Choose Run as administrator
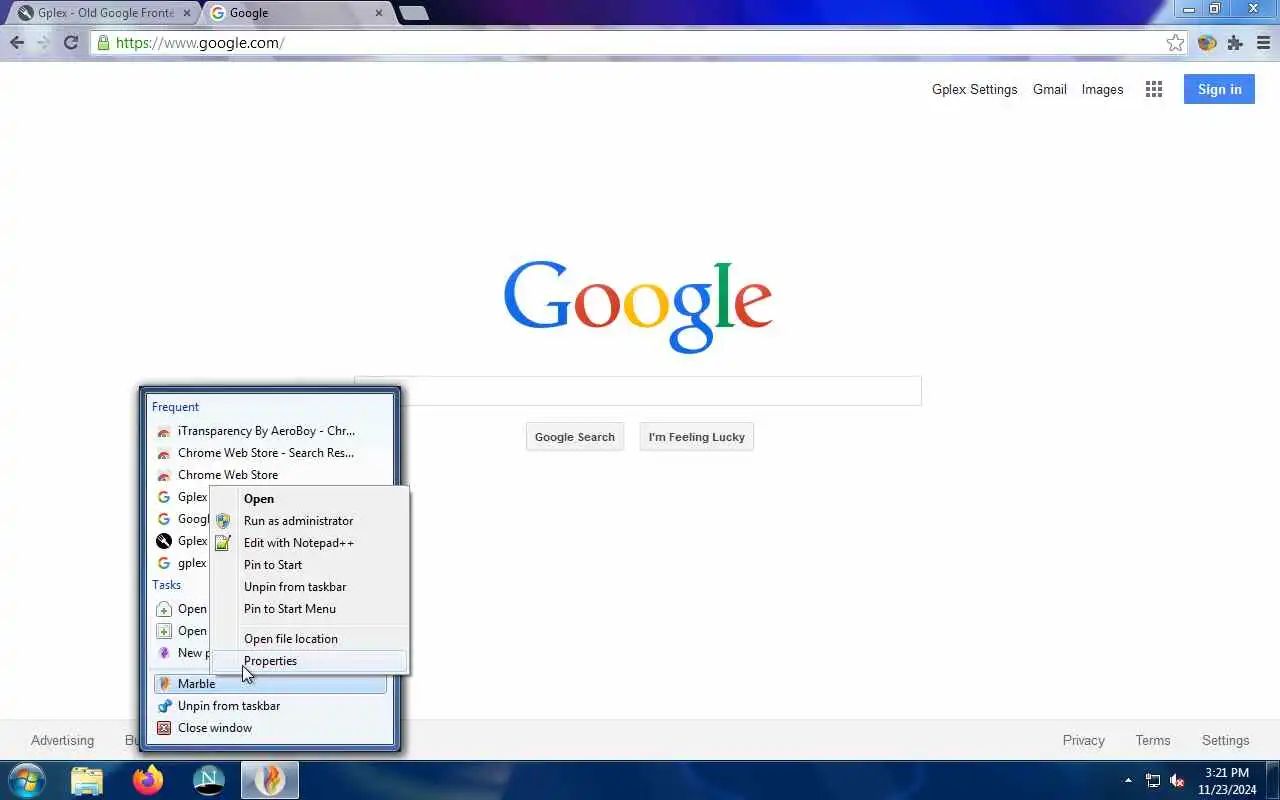 [x=310, y=521]
